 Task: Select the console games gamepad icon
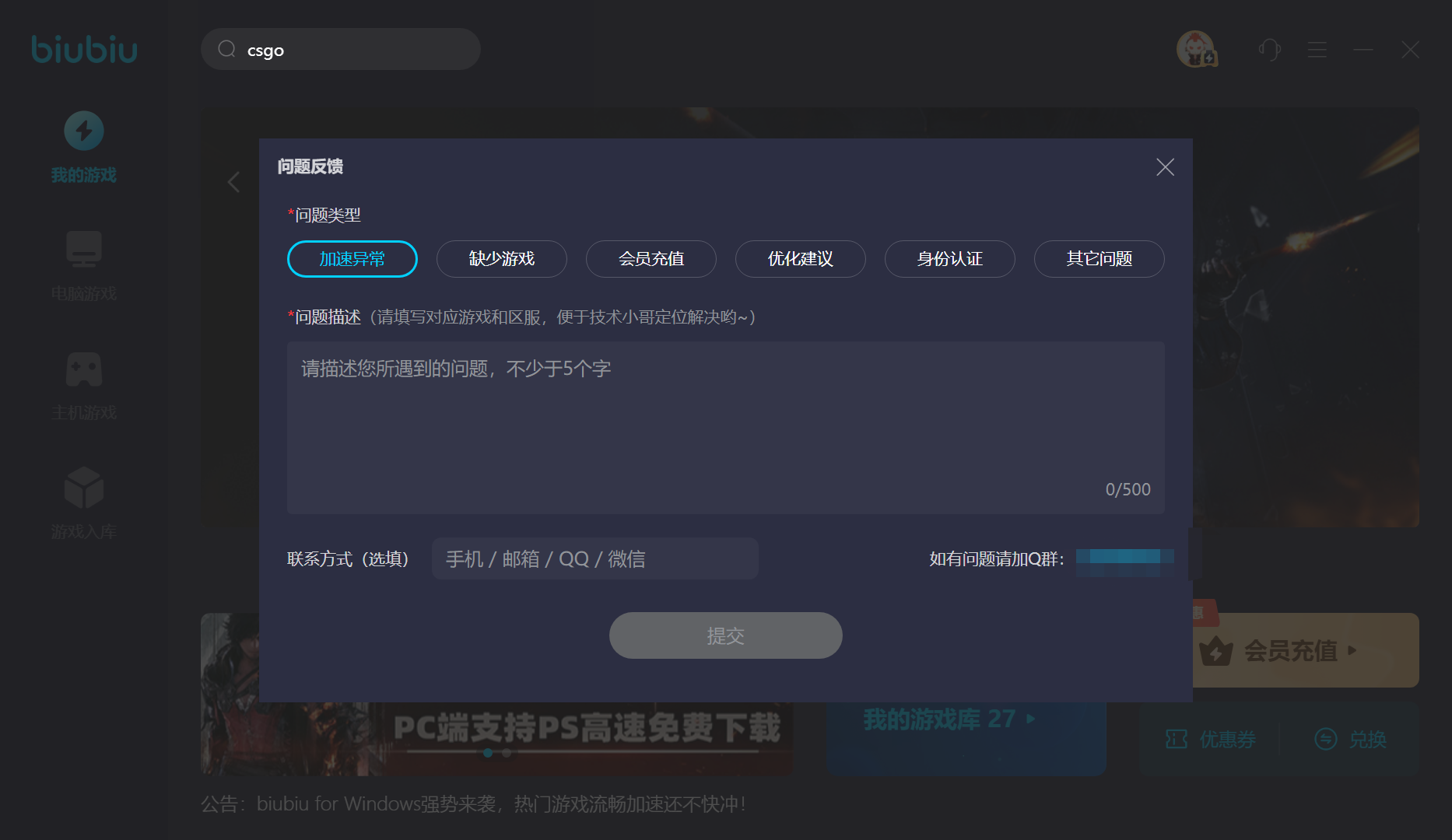(84, 369)
